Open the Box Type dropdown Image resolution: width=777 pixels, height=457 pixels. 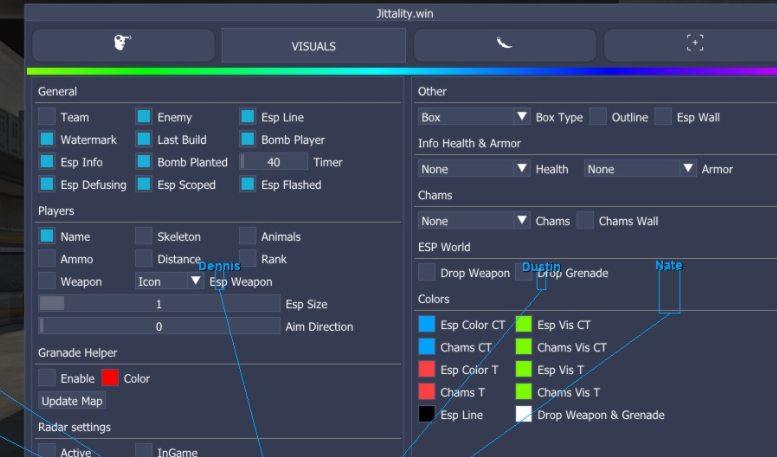[x=474, y=117]
